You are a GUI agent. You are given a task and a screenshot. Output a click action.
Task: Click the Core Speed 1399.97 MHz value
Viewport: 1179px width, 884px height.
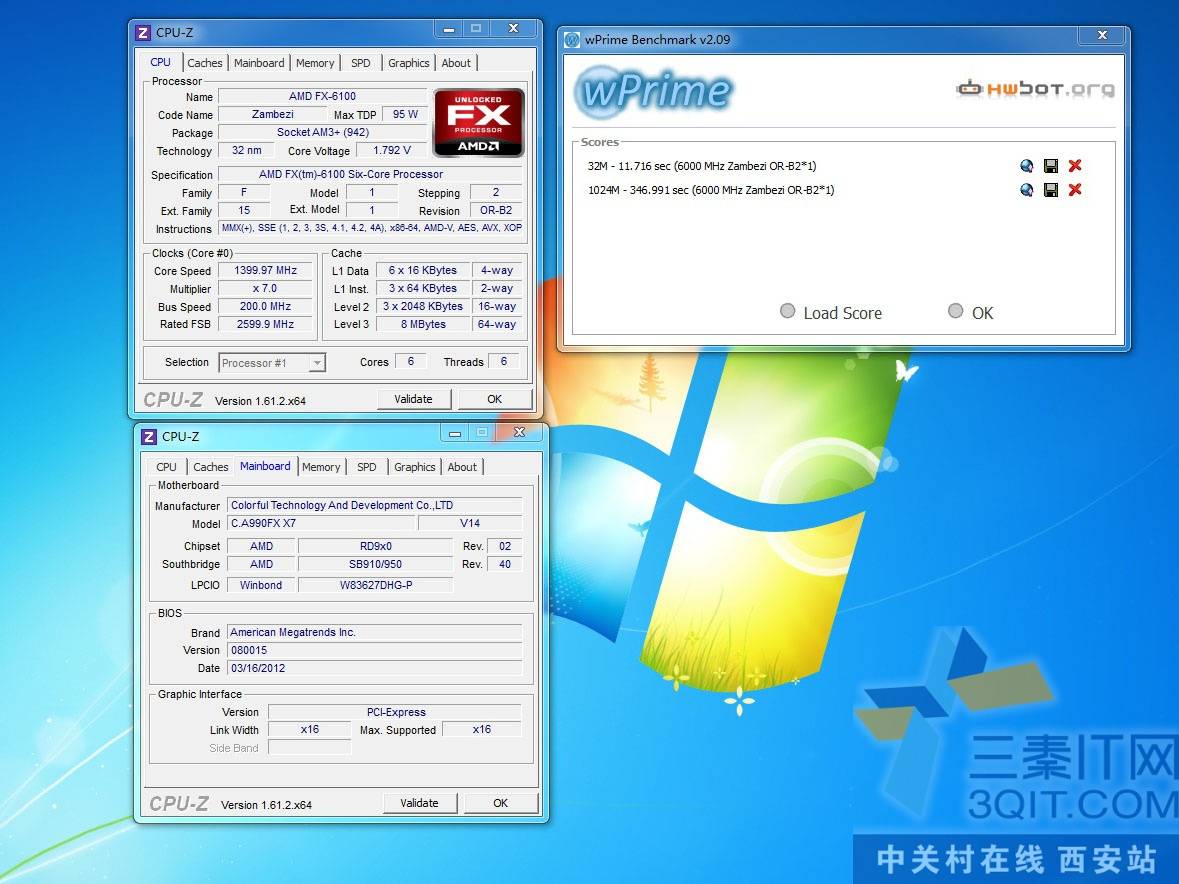click(x=265, y=271)
